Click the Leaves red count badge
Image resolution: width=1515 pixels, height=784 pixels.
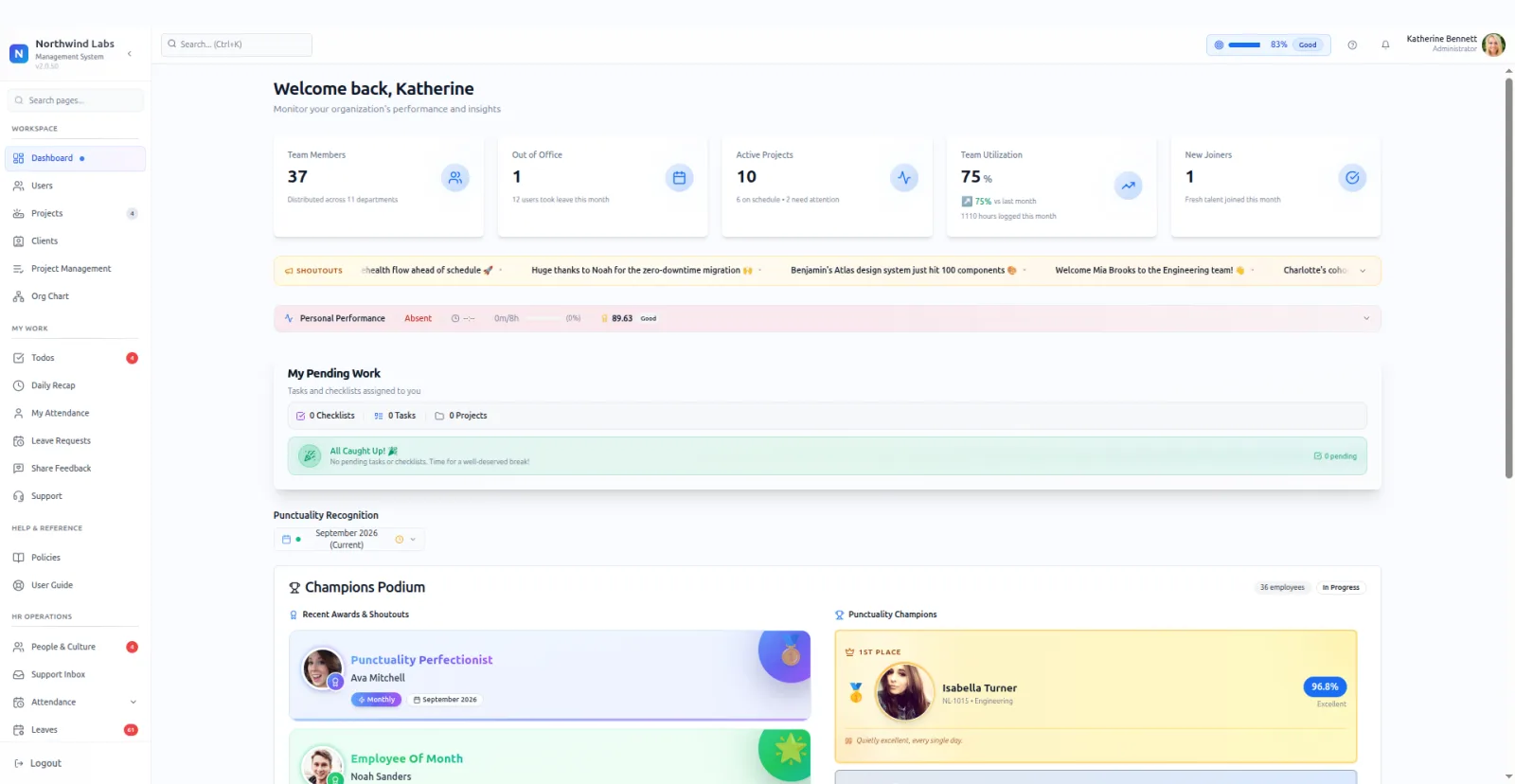[x=131, y=730]
